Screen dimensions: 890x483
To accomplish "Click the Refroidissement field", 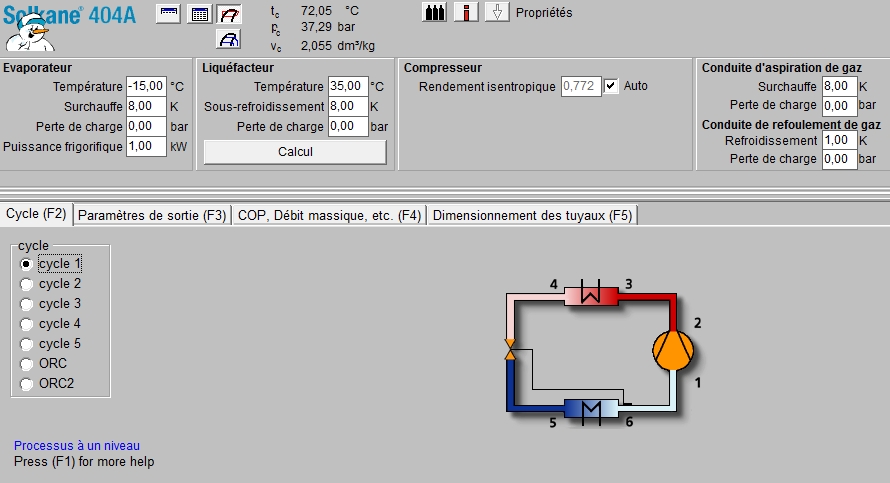I will [839, 140].
